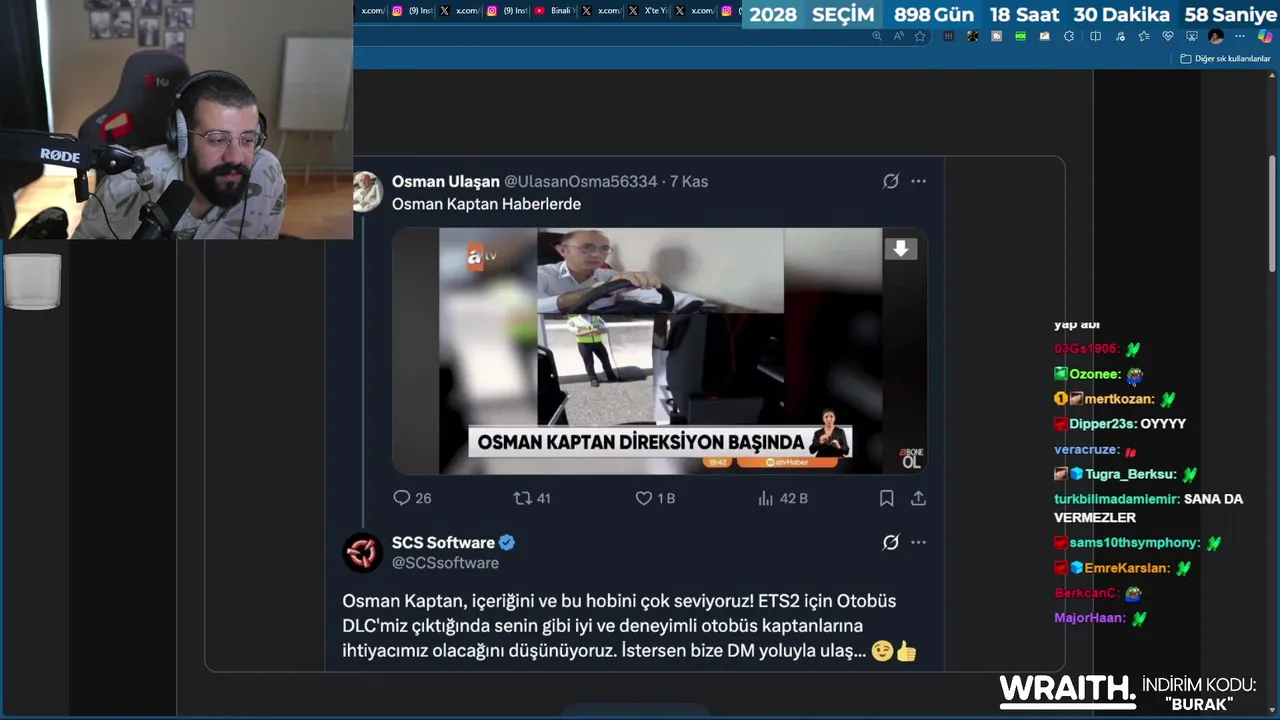
Task: Click chat username 'veracruze'
Action: pyautogui.click(x=1086, y=450)
